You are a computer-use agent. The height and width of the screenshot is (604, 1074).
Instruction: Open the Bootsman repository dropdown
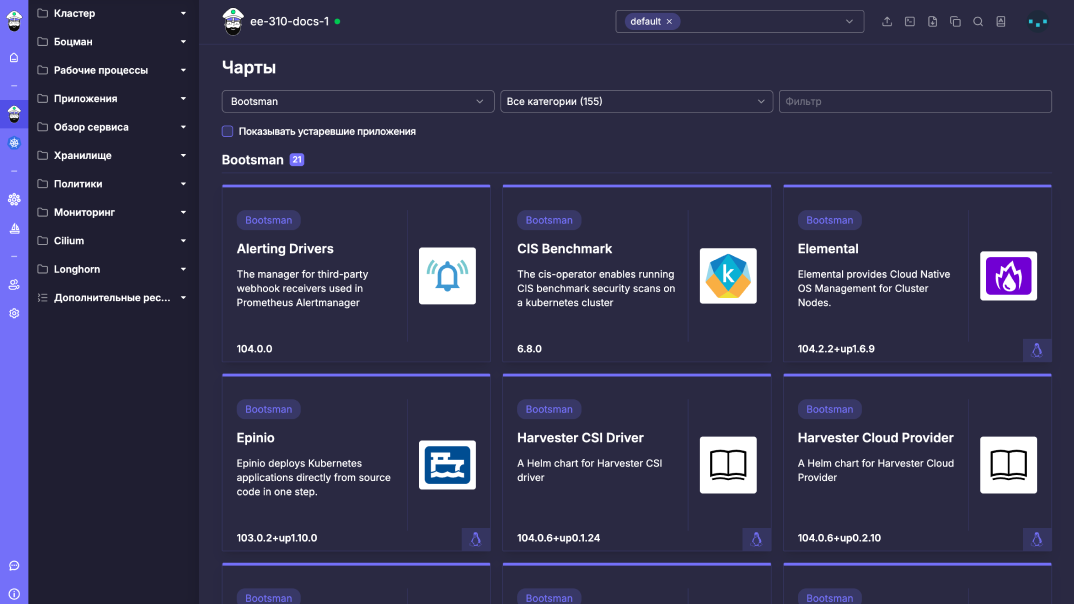[358, 101]
